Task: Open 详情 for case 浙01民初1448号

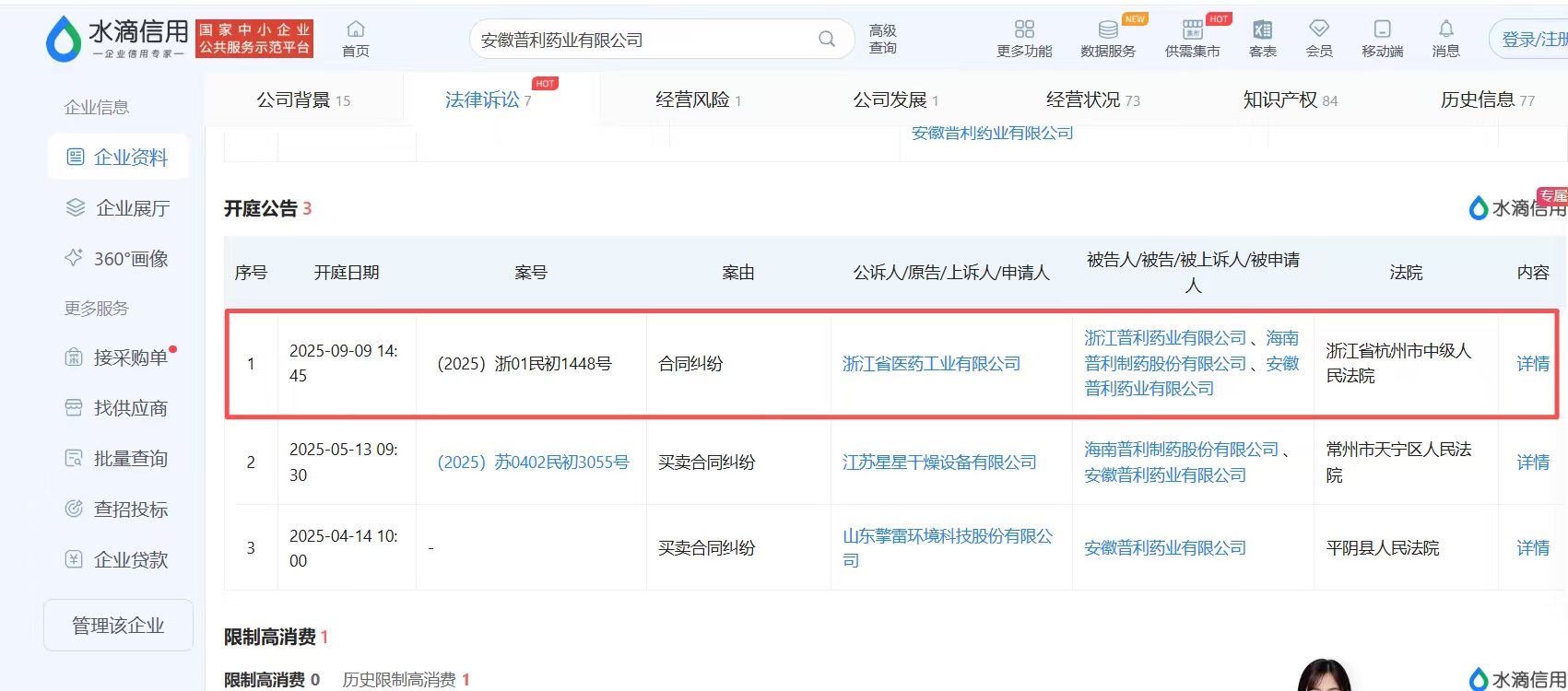Action: [x=1533, y=364]
